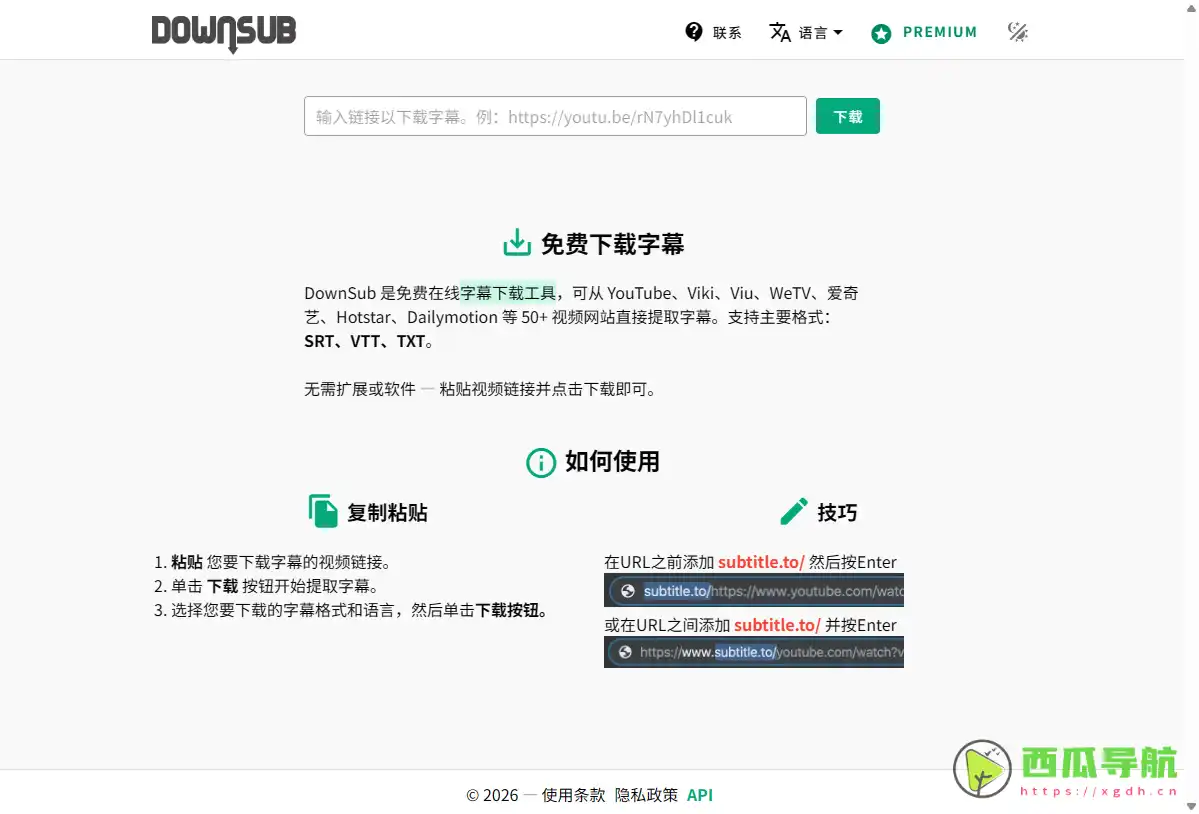Screen dimensions: 1199x814
Task: Click the copy-paste icon beside 复制粘贴
Action: (x=323, y=511)
